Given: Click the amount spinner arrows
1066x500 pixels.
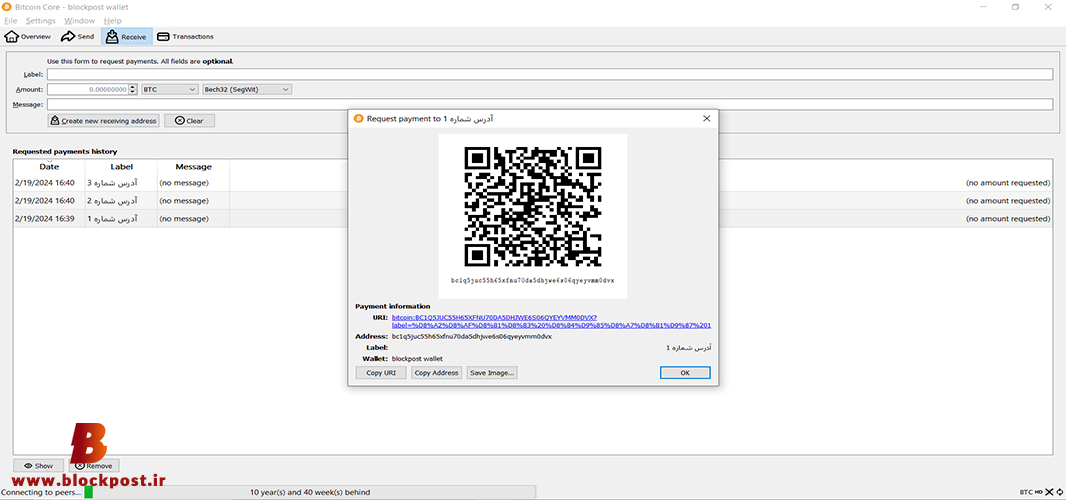Looking at the screenshot, I should click(x=133, y=89).
